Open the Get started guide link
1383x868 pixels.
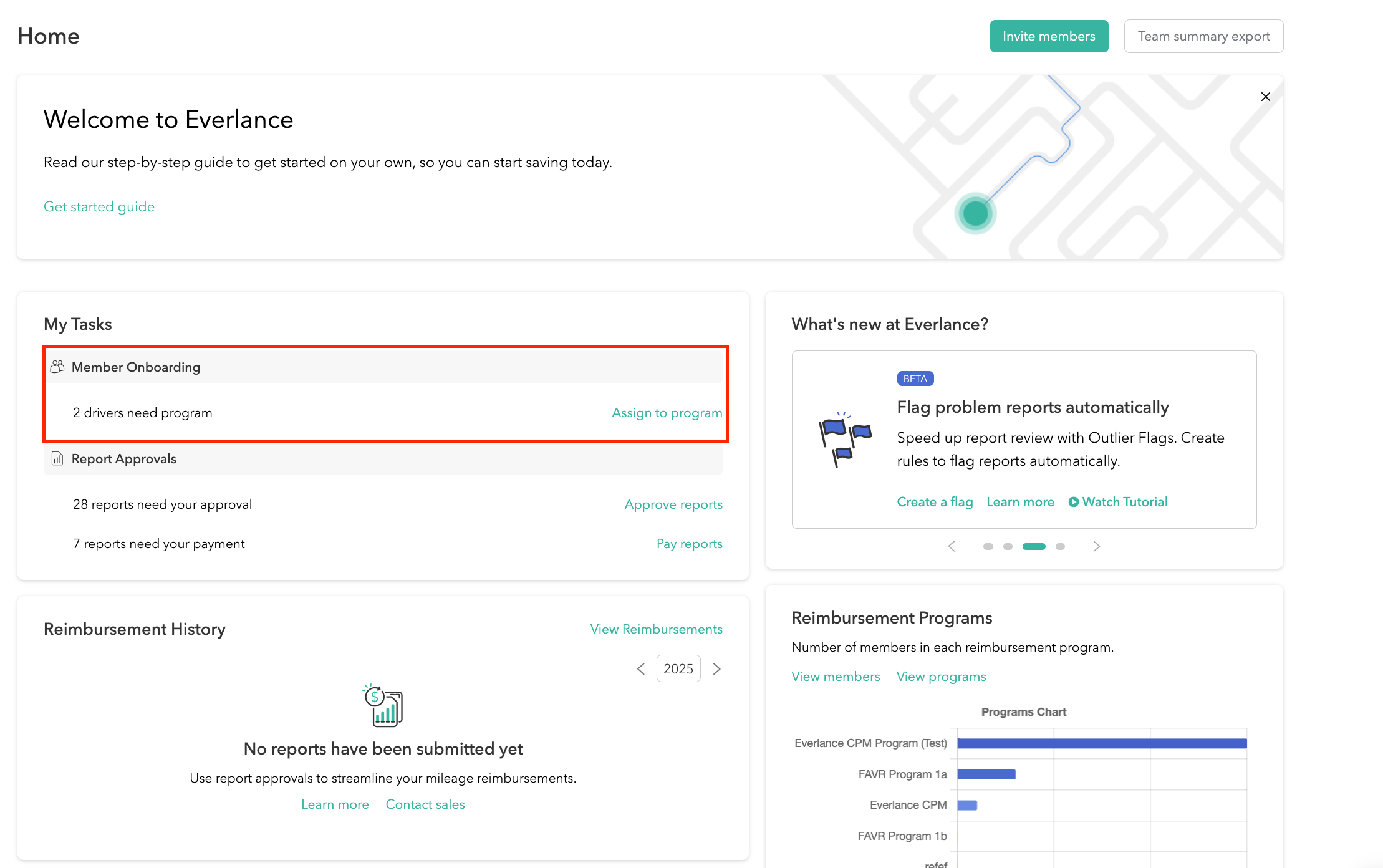(99, 206)
